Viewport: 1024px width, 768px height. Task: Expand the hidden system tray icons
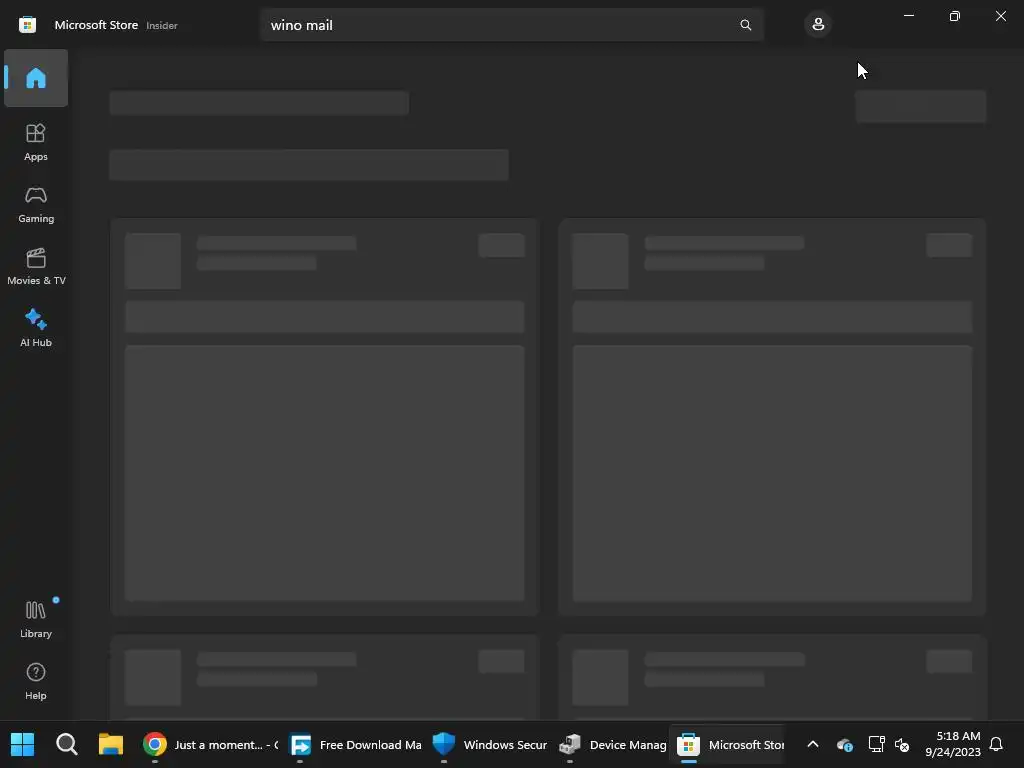click(813, 744)
